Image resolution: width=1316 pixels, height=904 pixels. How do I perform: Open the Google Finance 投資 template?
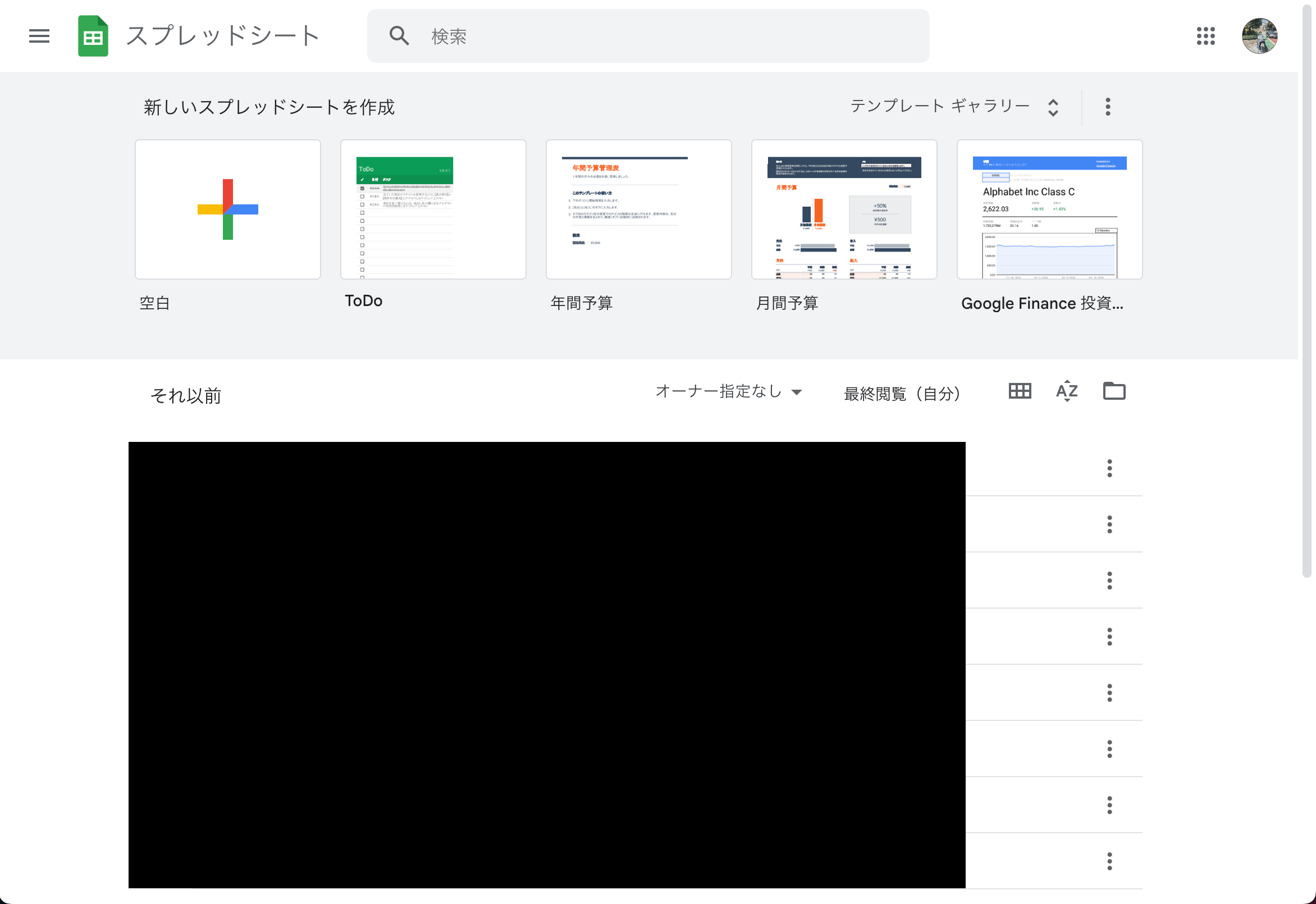(1049, 209)
